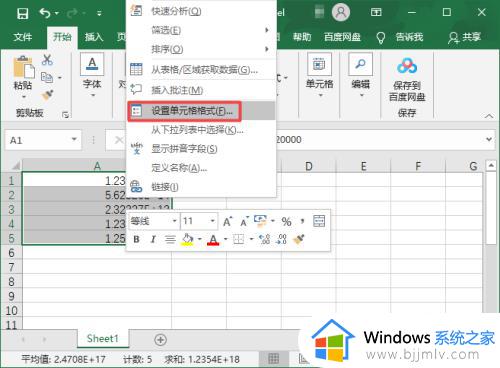500x368 pixels.
Task: Apply red font color
Action: click(213, 239)
